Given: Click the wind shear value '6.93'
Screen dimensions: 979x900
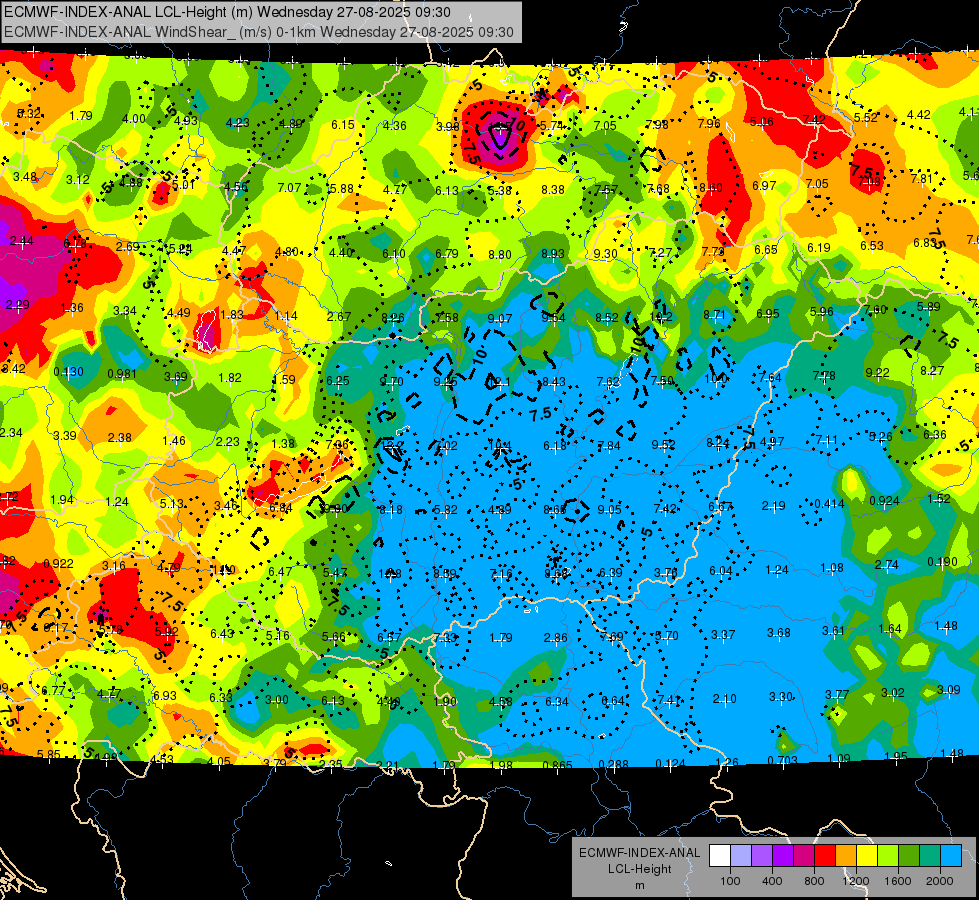Looking at the screenshot, I should coord(164,695).
